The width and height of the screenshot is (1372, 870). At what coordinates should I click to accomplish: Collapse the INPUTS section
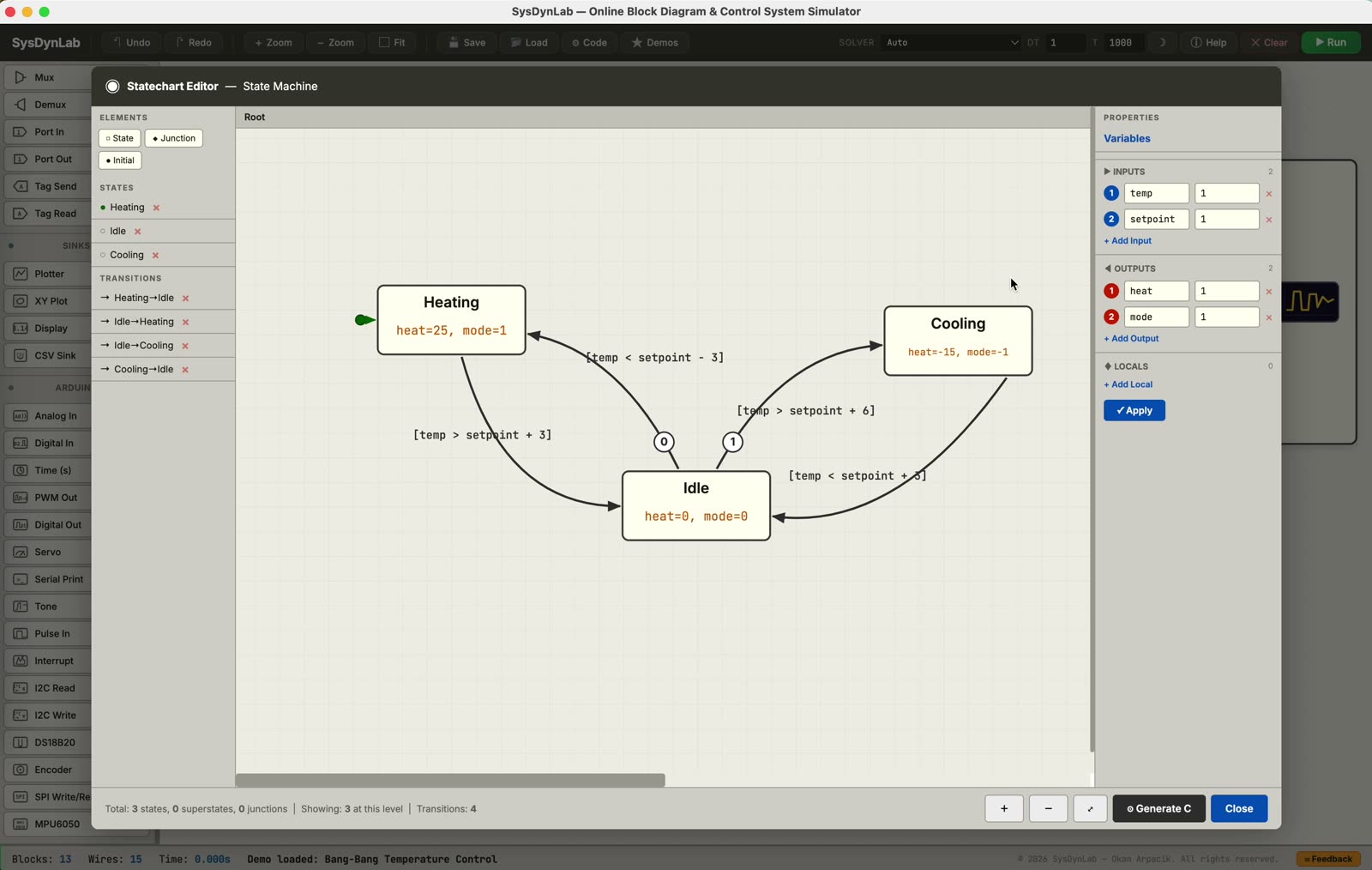coord(1124,172)
